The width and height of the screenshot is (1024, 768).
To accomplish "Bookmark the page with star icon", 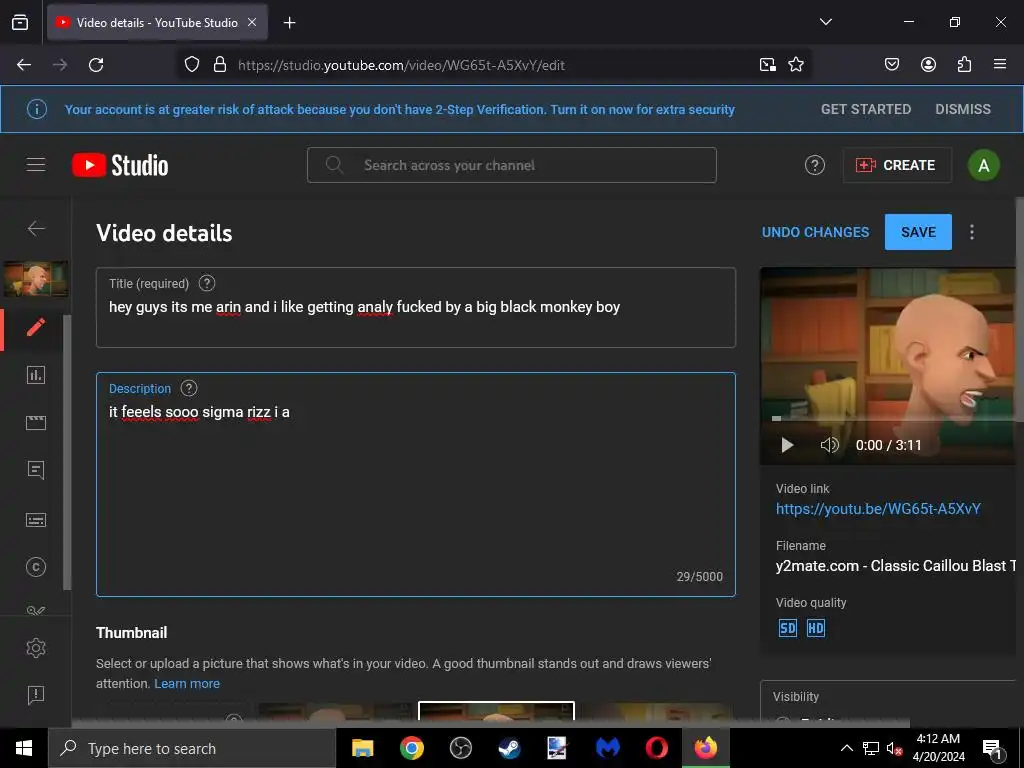I will (795, 65).
